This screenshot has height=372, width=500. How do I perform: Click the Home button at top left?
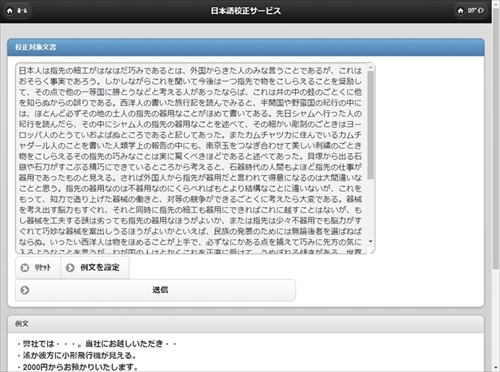pos(17,11)
